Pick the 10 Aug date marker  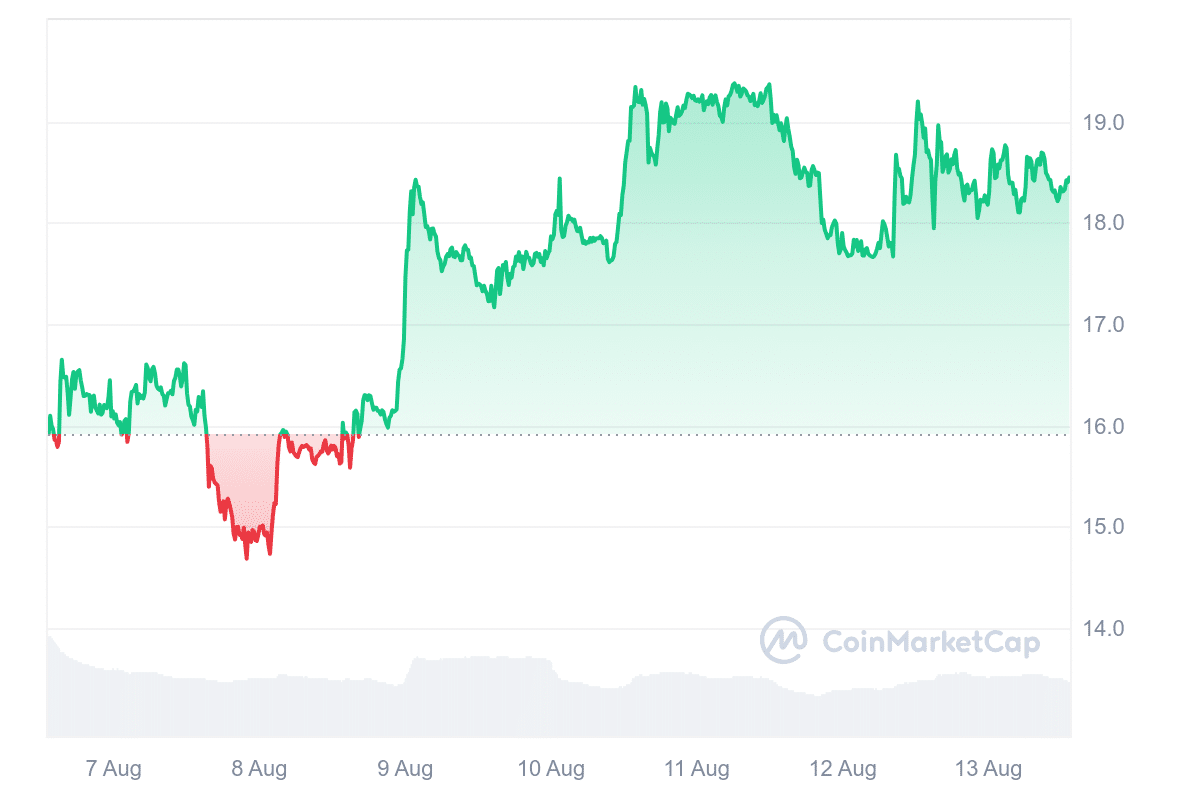[x=551, y=768]
